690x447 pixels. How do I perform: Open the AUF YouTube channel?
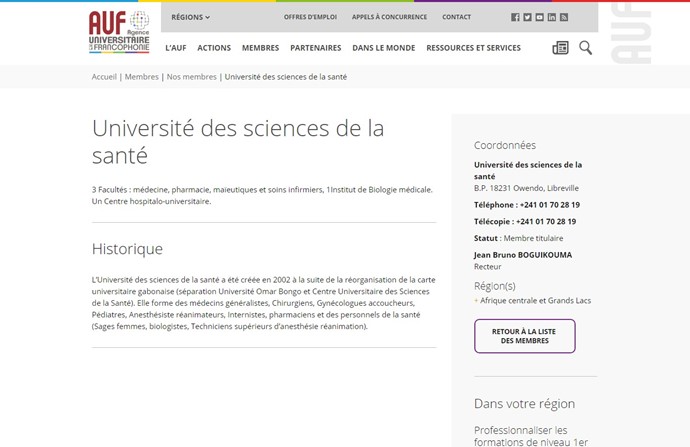[x=539, y=17]
